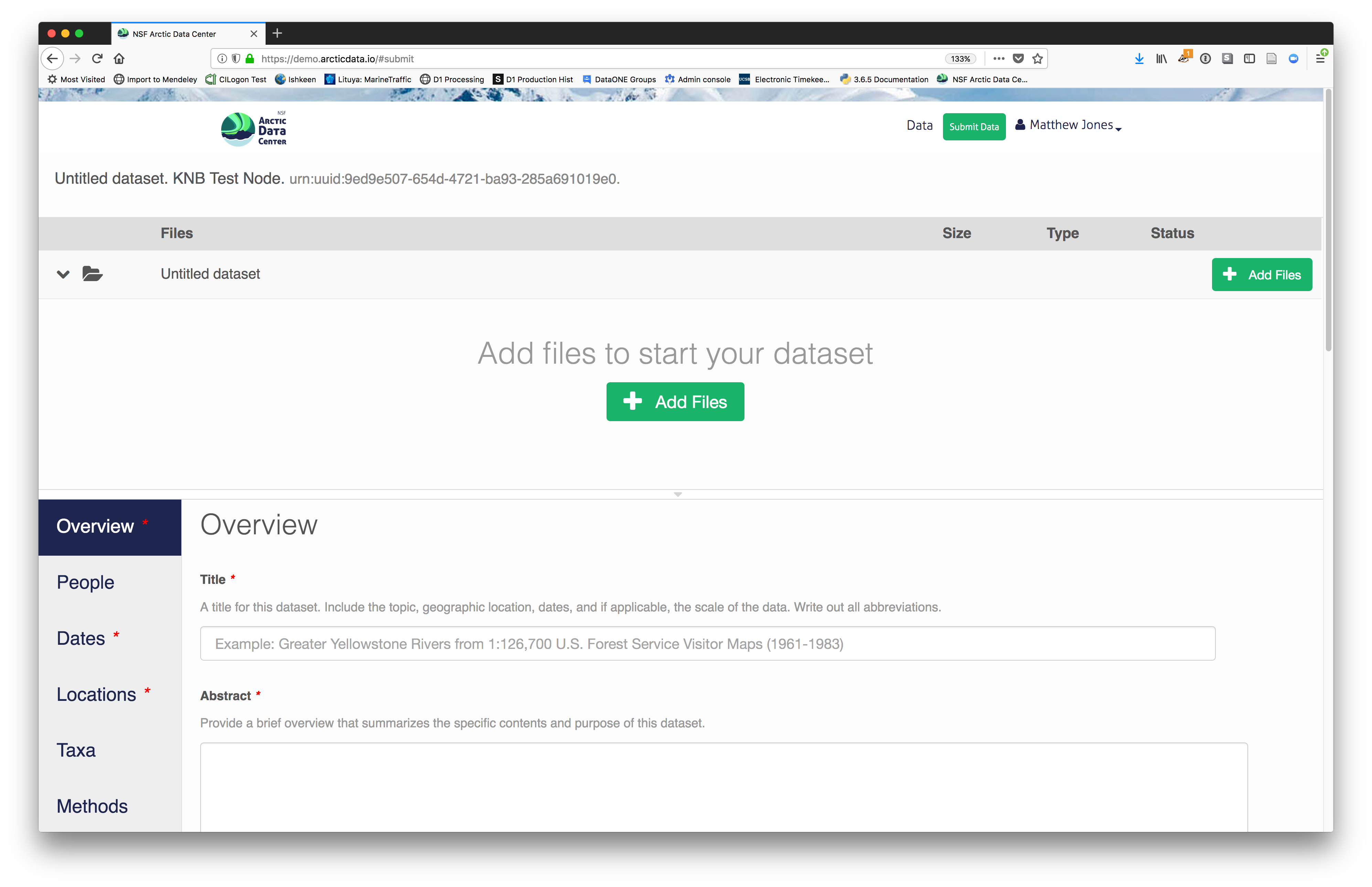The width and height of the screenshot is (1372, 887).
Task: Open the Matthew Jones user dropdown
Action: [1069, 125]
